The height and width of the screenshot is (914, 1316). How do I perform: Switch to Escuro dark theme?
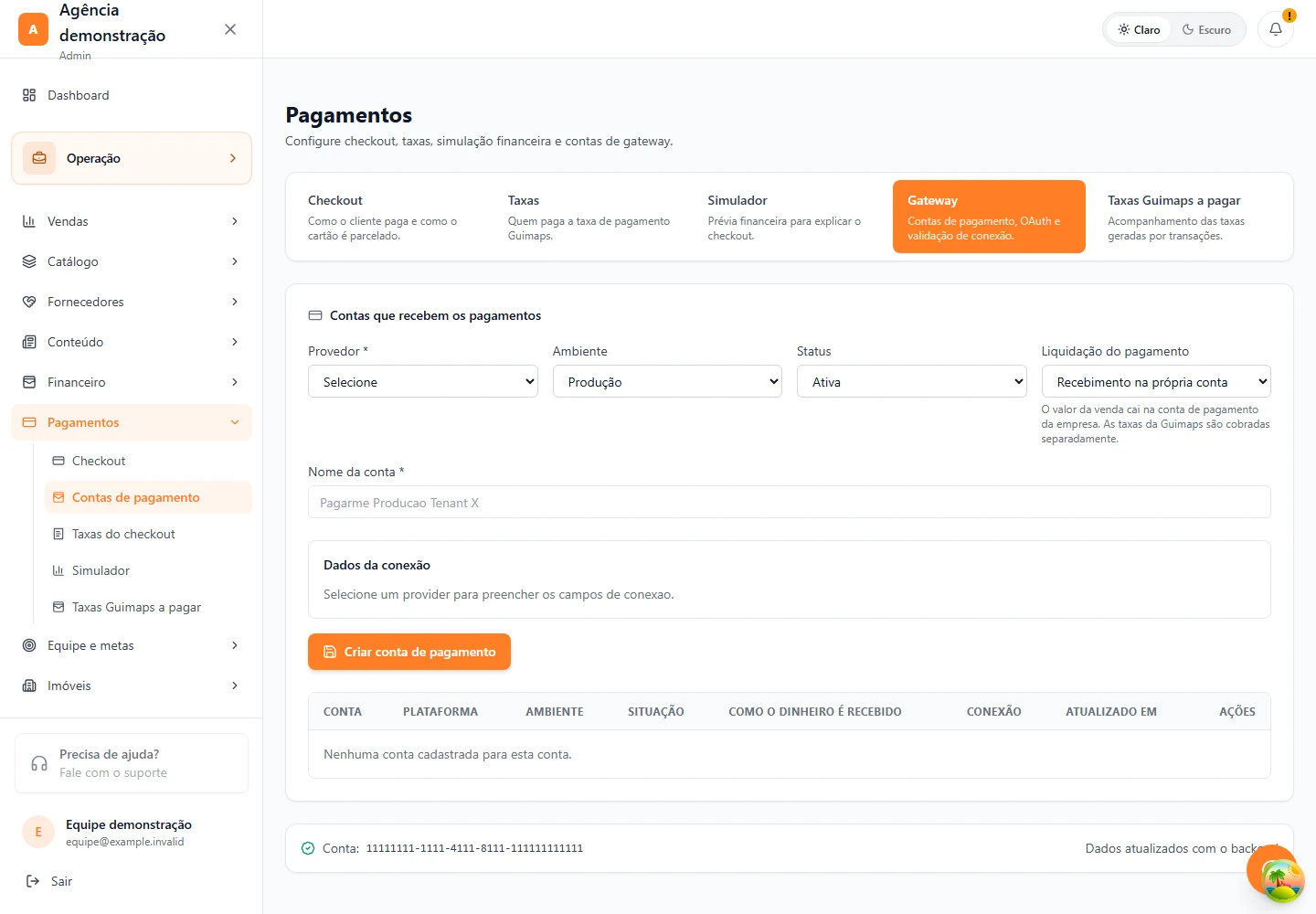1206,29
